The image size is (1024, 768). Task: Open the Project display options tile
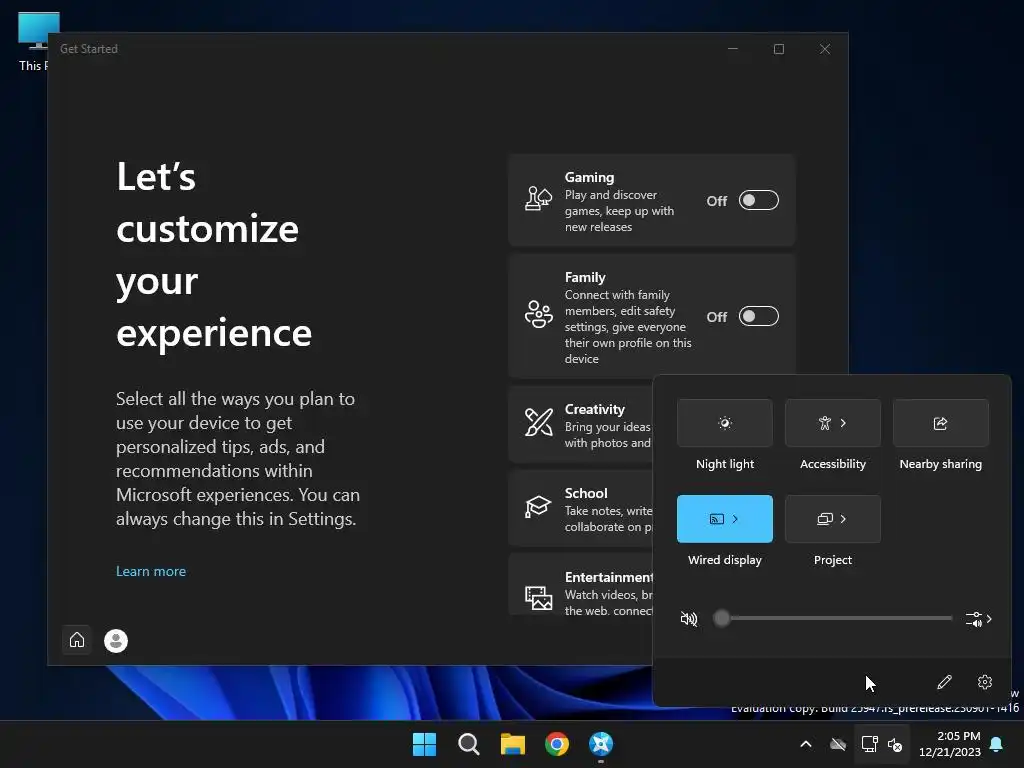click(x=833, y=519)
